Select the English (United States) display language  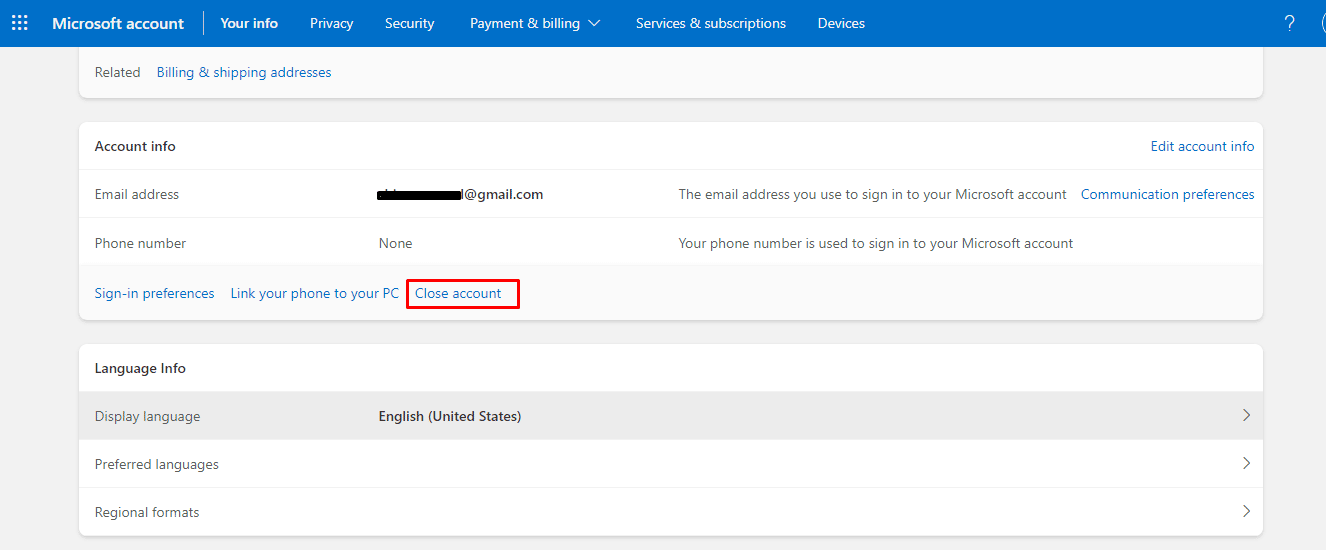449,416
